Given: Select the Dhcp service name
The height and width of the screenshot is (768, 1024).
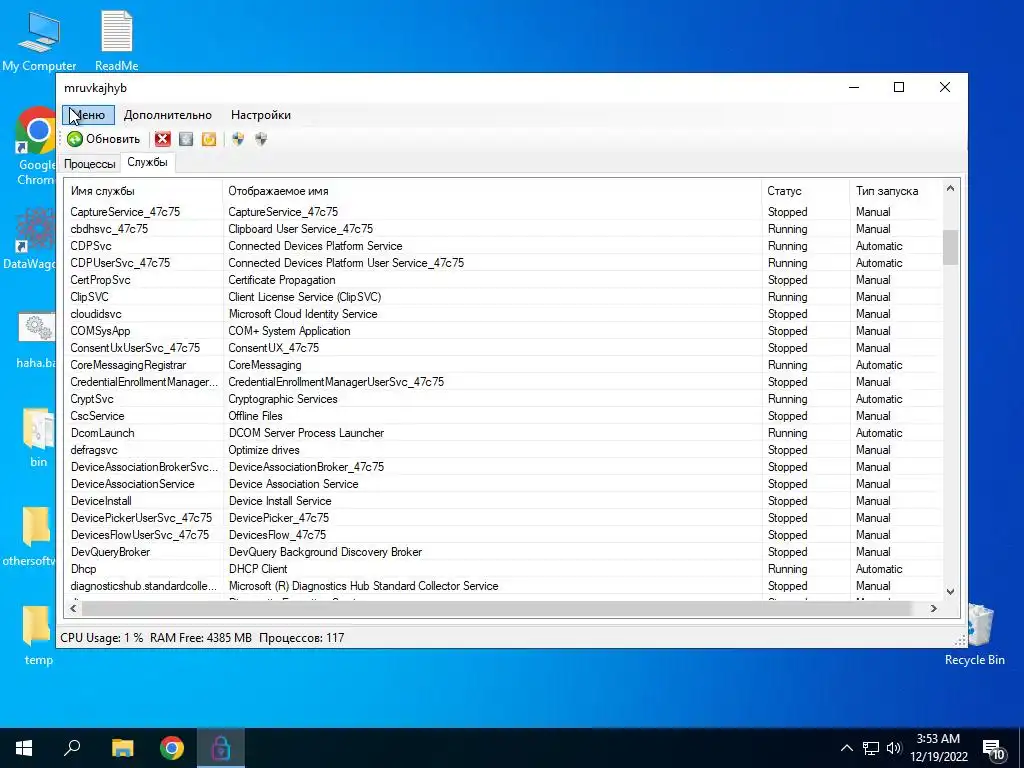Looking at the screenshot, I should coord(84,568).
